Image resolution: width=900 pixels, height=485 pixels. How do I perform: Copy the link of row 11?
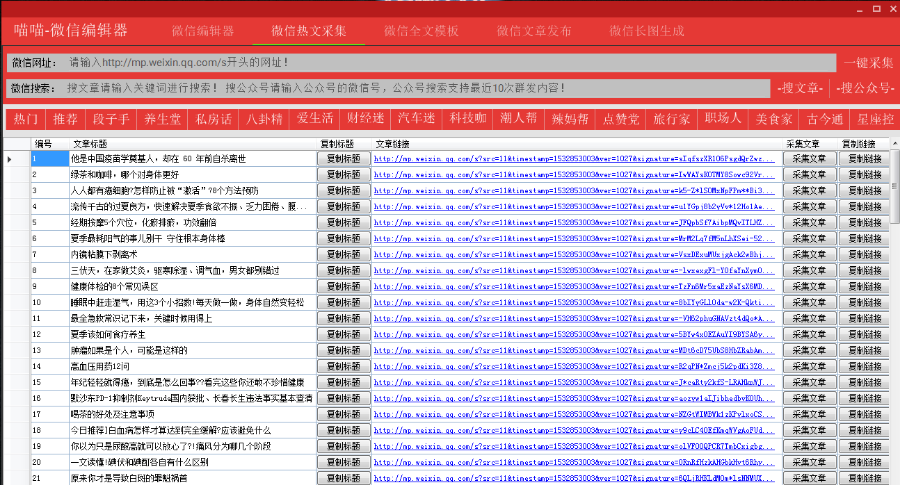pyautogui.click(x=864, y=319)
